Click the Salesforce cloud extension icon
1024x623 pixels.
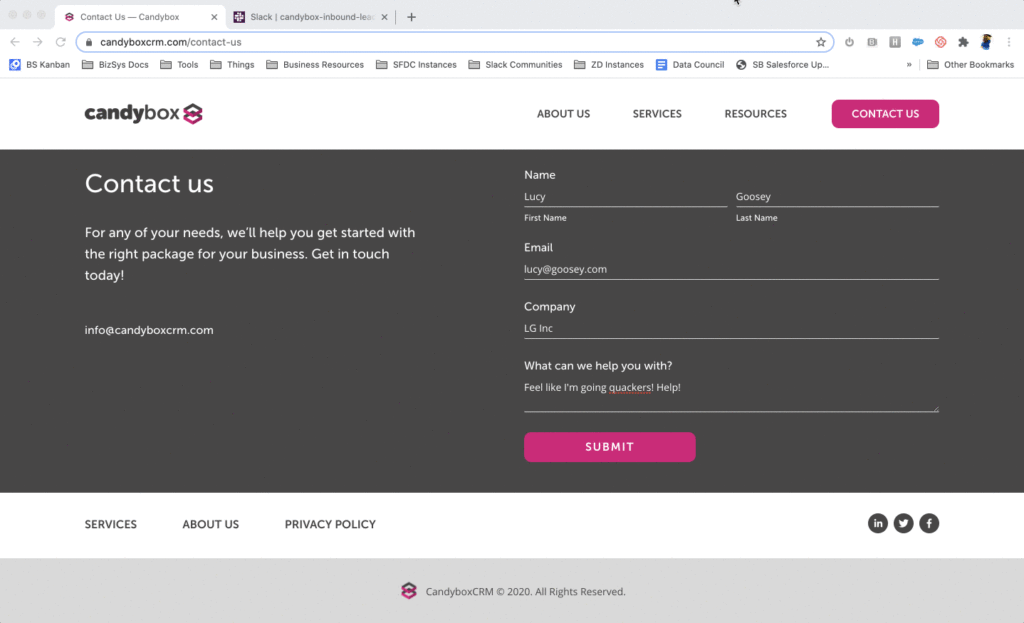918,42
